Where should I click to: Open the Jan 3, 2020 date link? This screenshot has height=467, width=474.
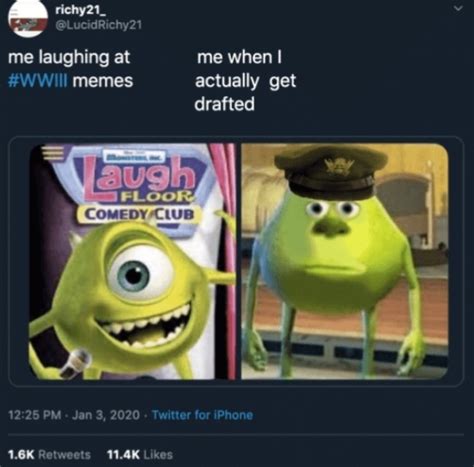click(106, 415)
